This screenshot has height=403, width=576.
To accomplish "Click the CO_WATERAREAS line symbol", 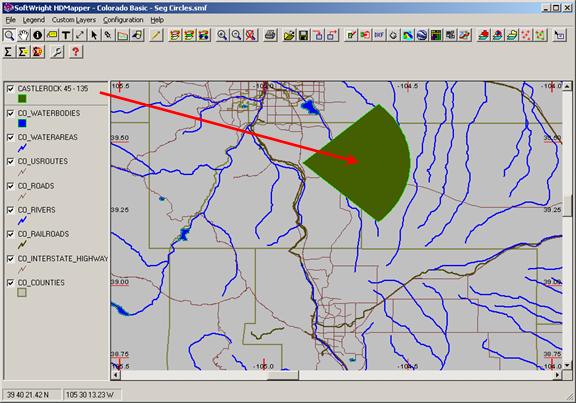I will click(x=22, y=148).
